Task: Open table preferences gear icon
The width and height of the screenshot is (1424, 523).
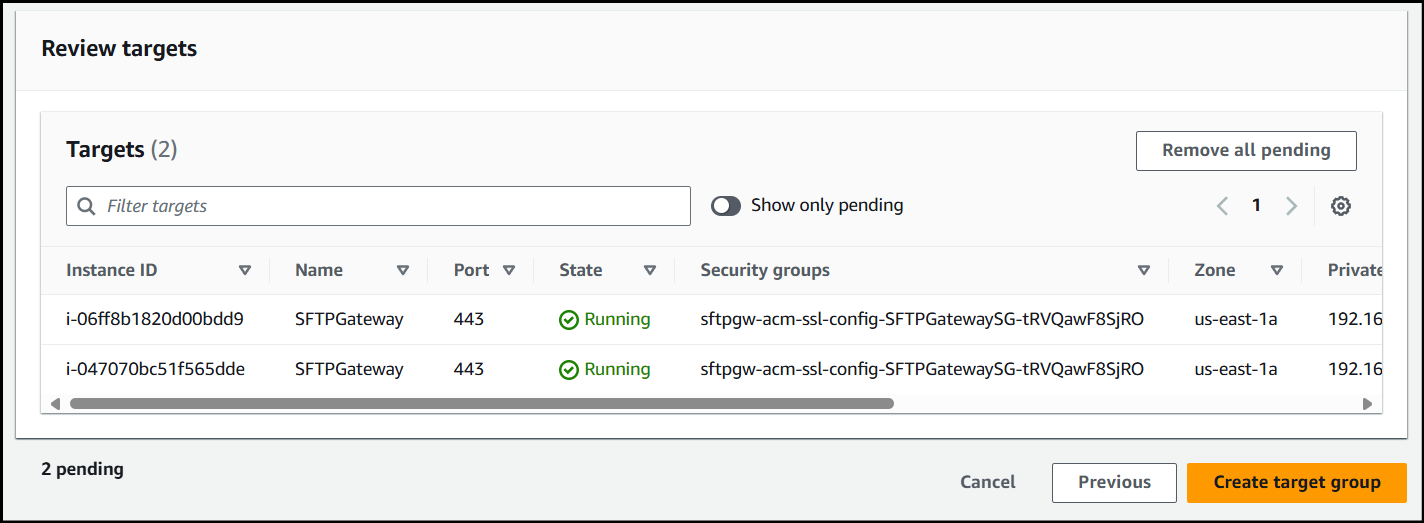Action: tap(1341, 206)
